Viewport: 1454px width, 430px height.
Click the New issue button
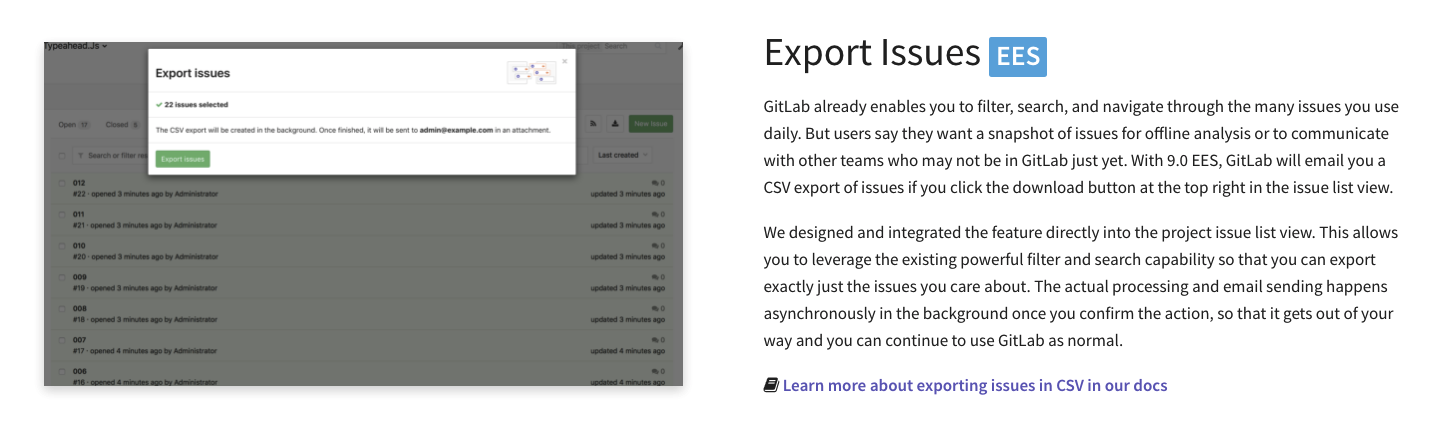[x=651, y=124]
